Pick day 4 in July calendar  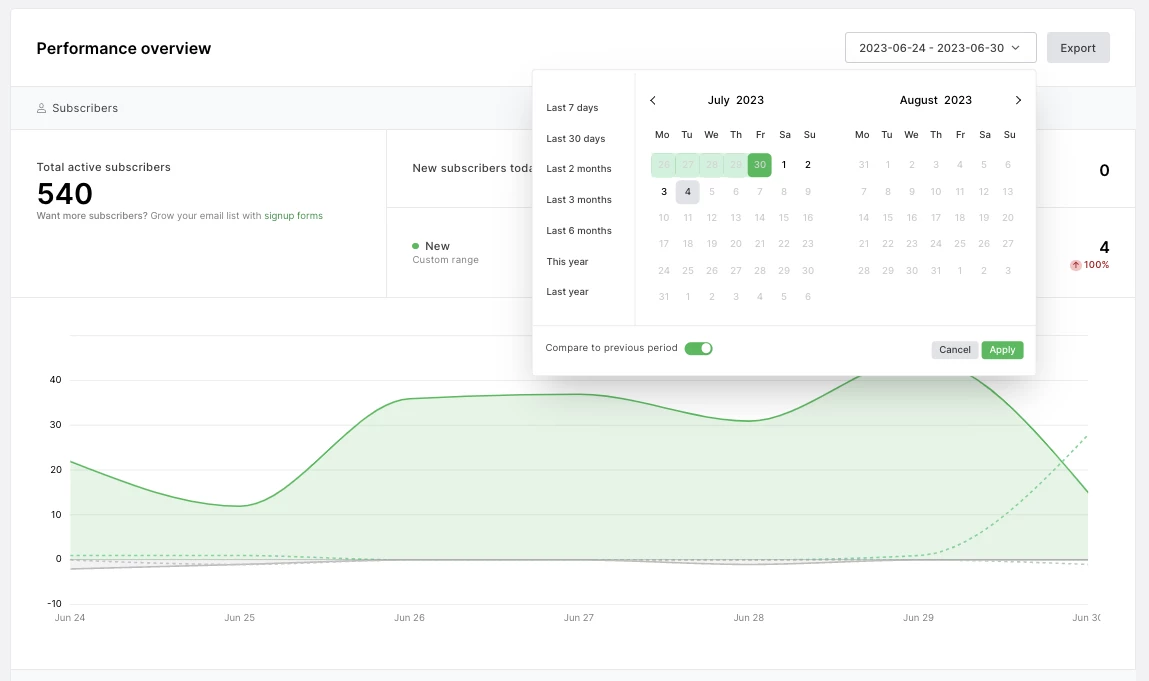688,192
